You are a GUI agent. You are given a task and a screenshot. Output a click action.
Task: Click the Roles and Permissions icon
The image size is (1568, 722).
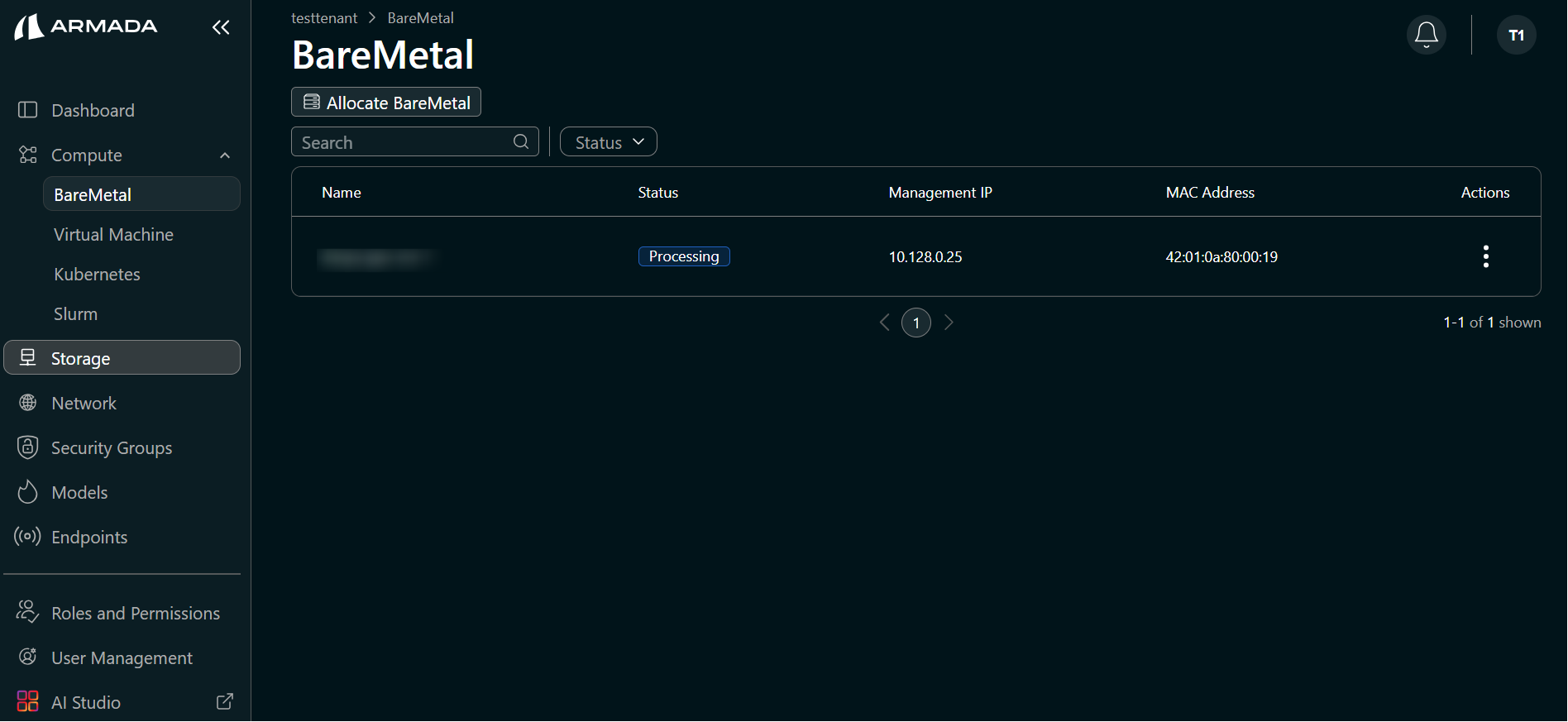pyautogui.click(x=27, y=612)
